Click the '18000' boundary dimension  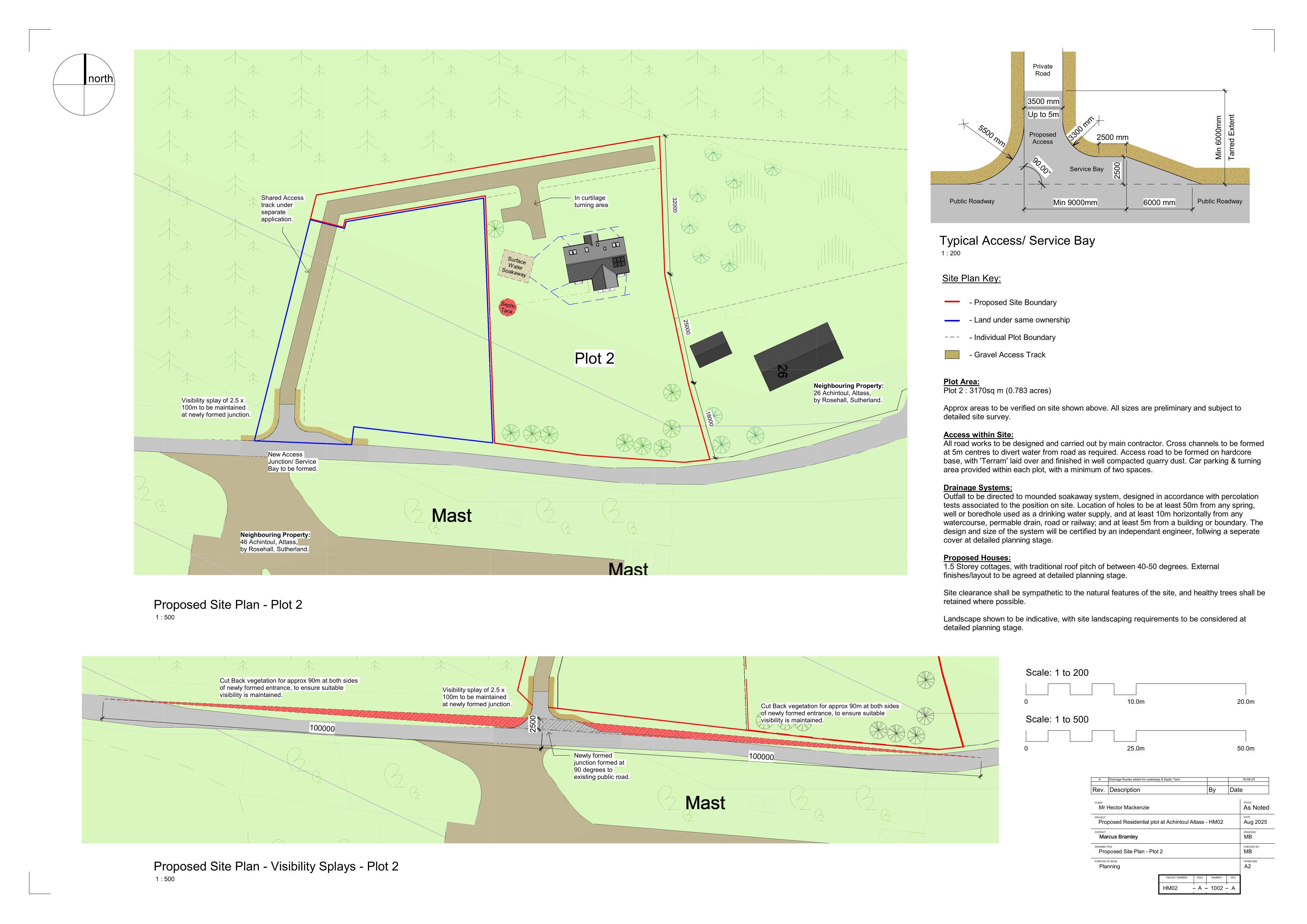[709, 418]
